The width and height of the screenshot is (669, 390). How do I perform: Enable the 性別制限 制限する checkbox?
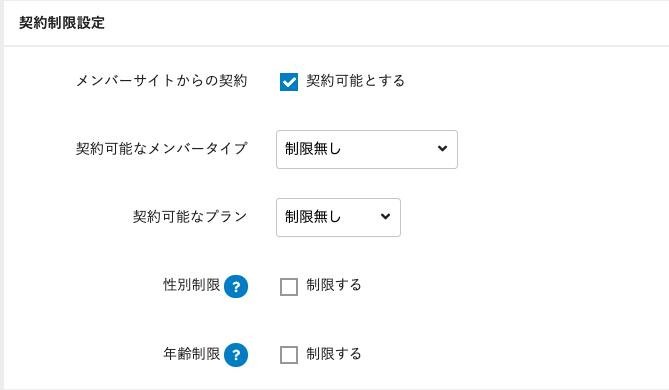(x=289, y=286)
